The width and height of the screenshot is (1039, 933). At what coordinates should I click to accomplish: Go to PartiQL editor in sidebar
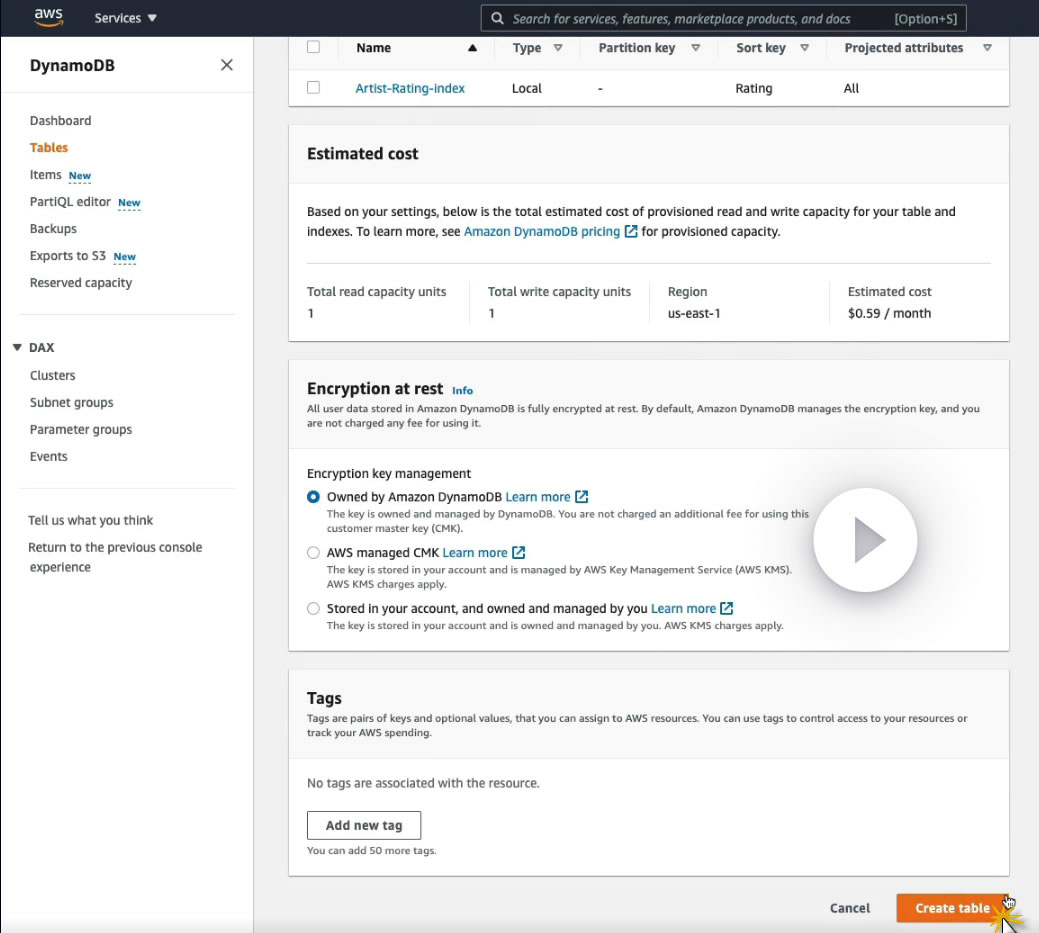point(70,202)
